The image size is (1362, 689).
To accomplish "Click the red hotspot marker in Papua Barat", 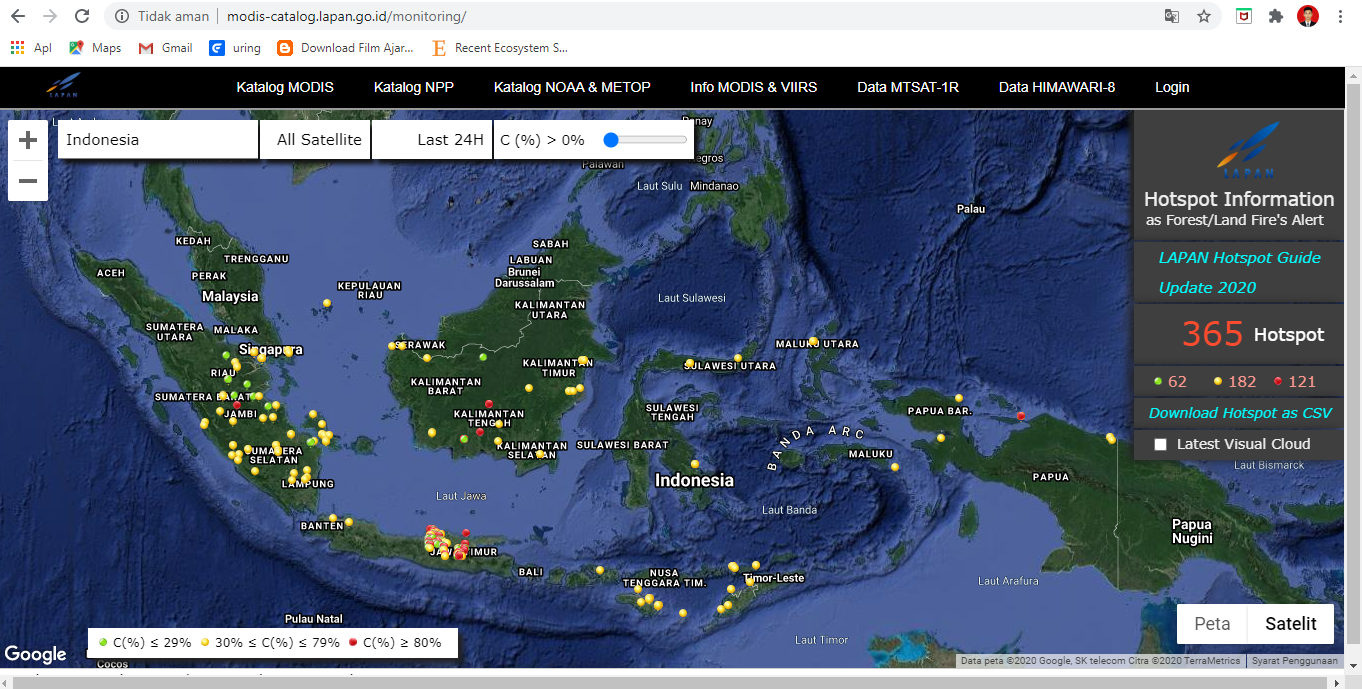I will pyautogui.click(x=1021, y=415).
